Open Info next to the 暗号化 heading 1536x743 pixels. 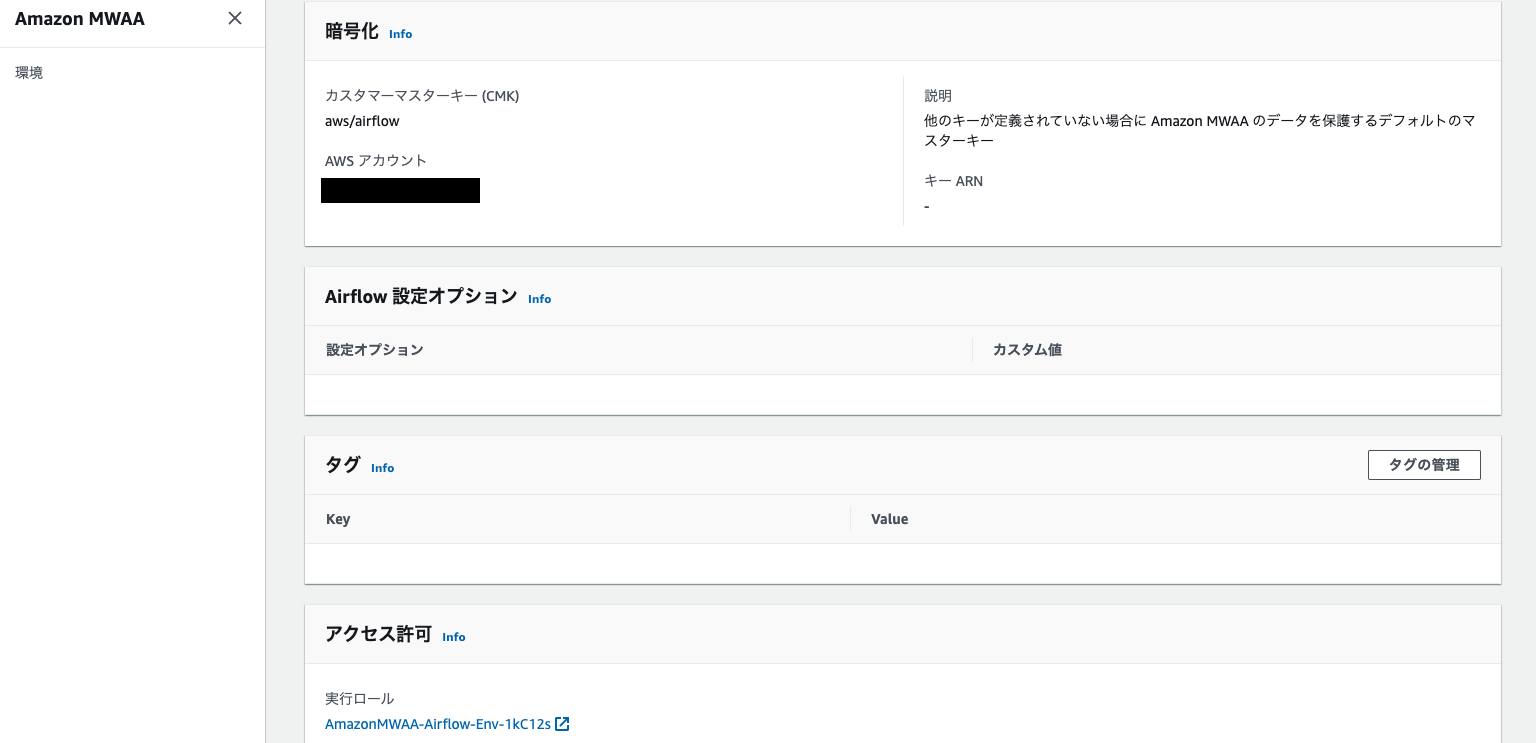400,33
